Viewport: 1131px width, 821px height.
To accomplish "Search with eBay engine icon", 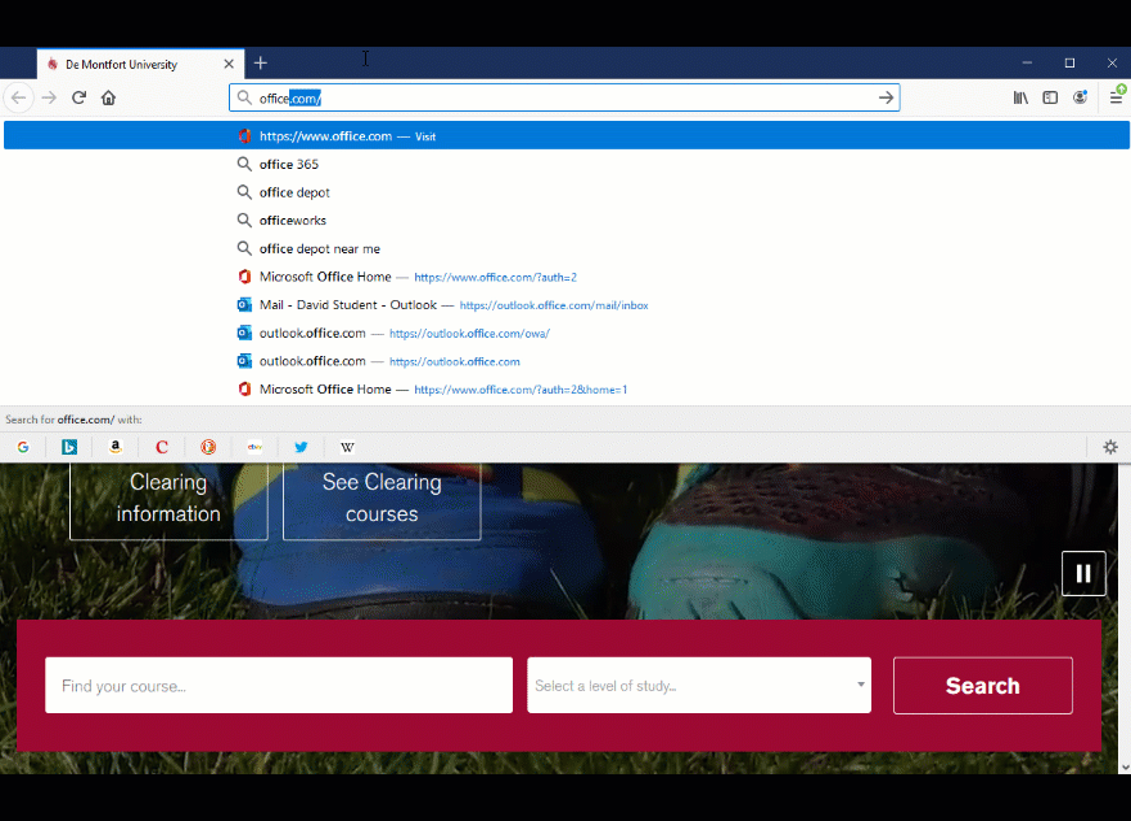I will coord(255,447).
